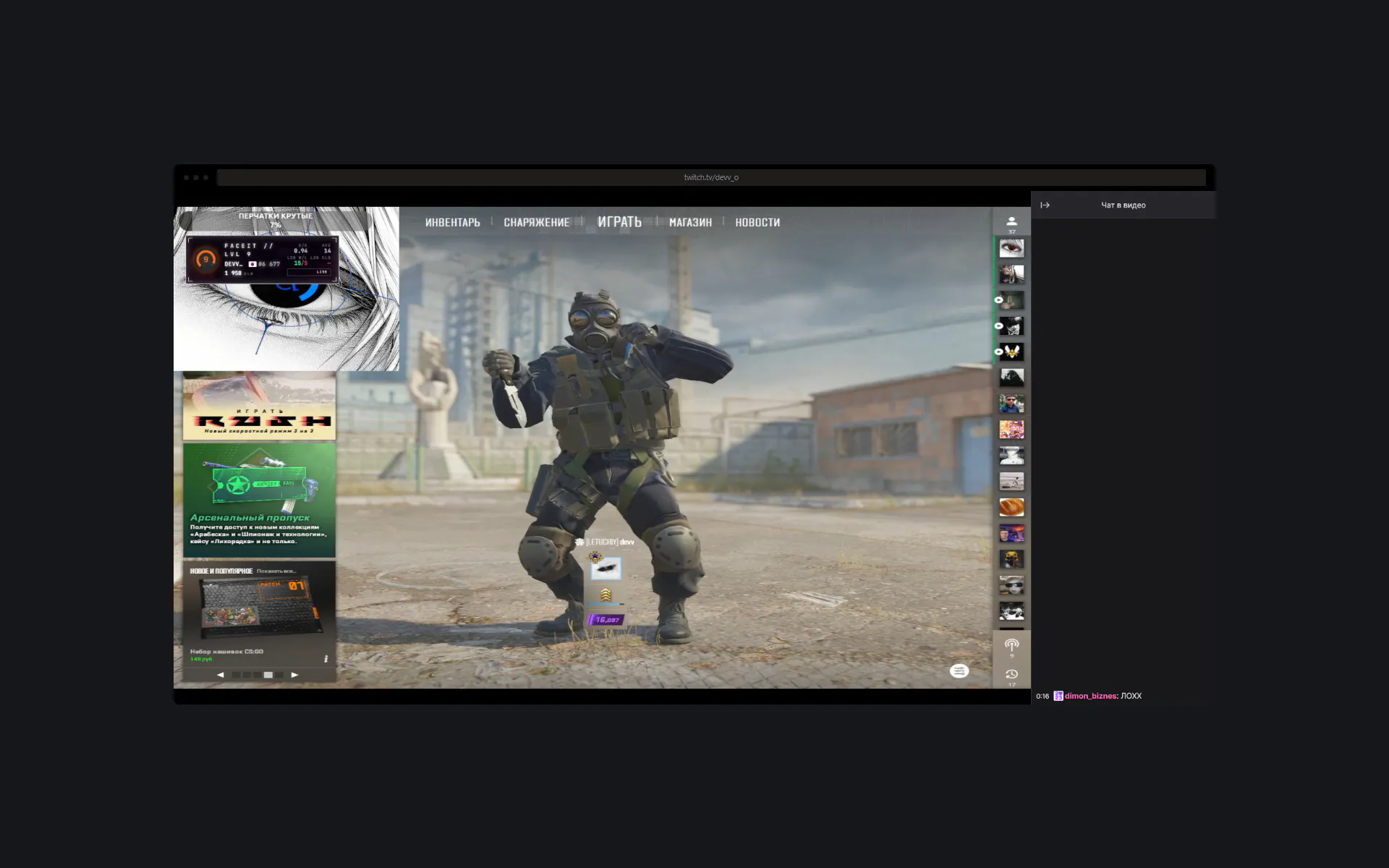Click dimon_biznes chat badge icon
1389x868 pixels.
click(x=1058, y=696)
